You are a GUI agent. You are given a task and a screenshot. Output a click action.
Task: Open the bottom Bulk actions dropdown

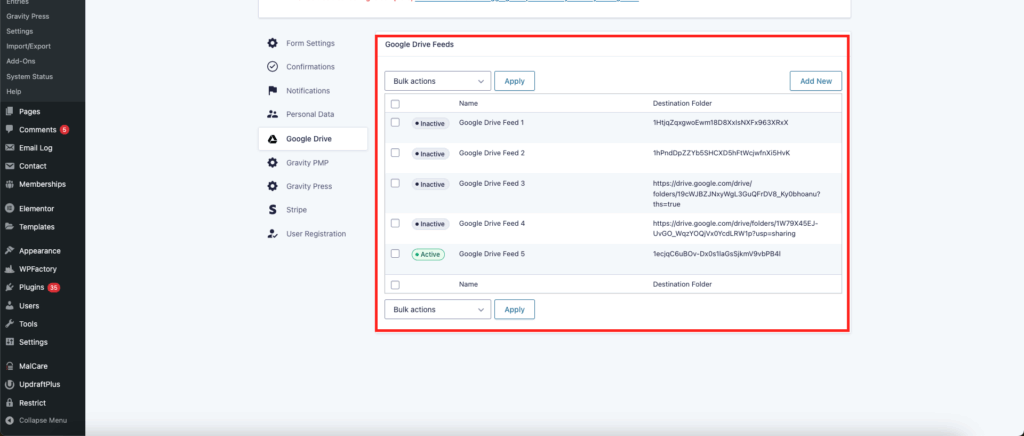click(x=438, y=309)
